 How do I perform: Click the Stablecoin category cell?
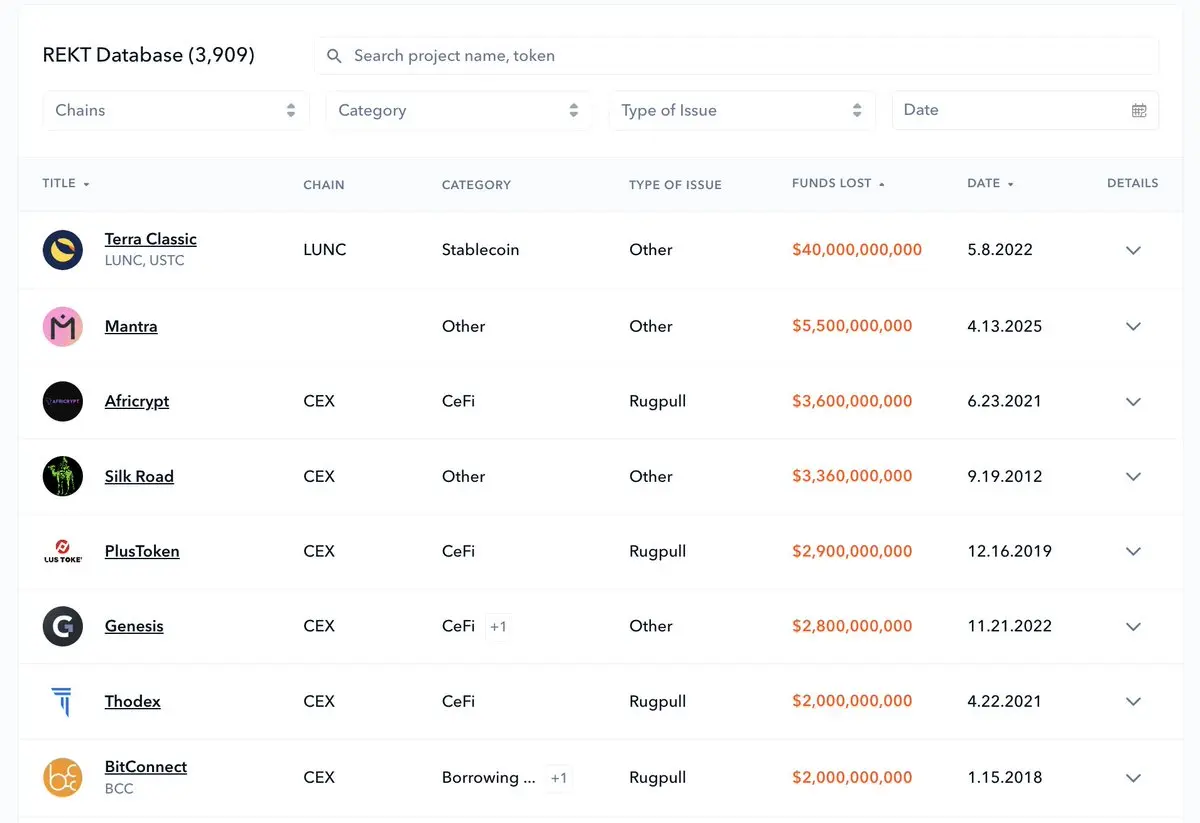[x=480, y=250]
